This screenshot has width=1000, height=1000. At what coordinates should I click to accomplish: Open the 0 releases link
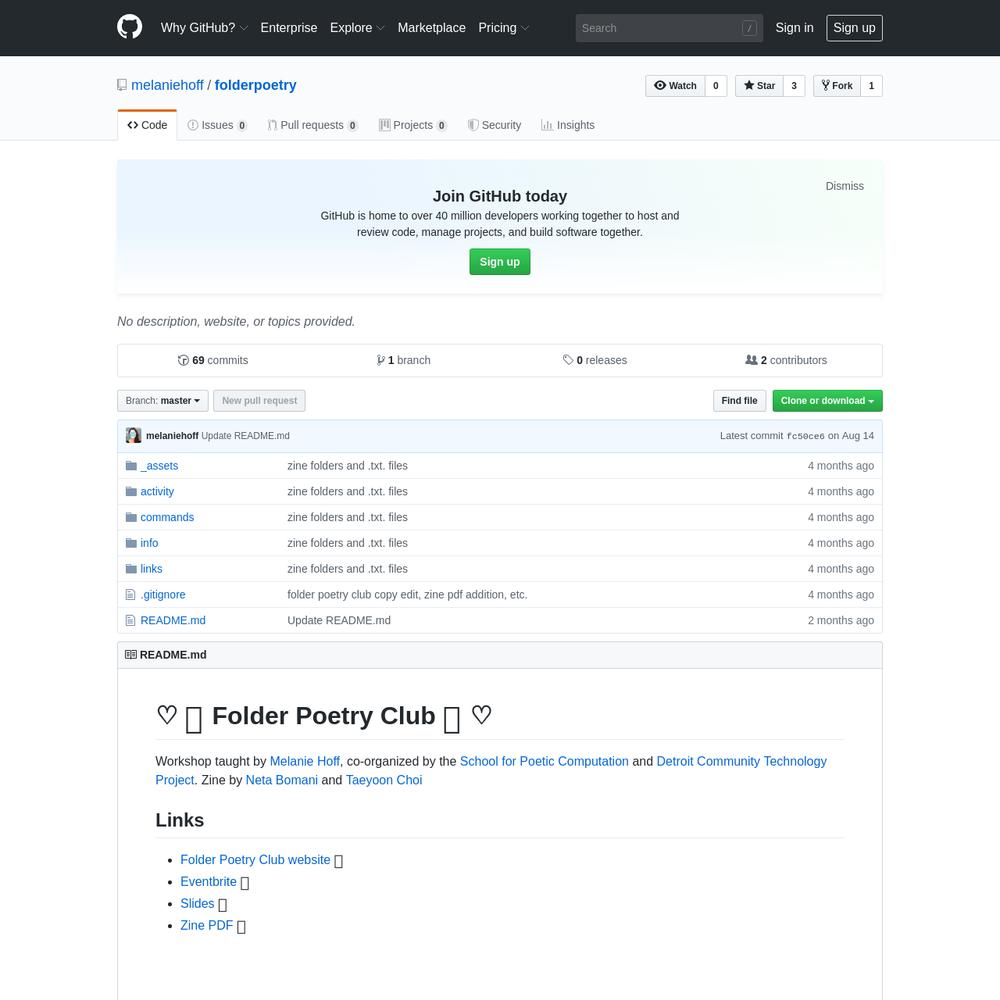(594, 360)
